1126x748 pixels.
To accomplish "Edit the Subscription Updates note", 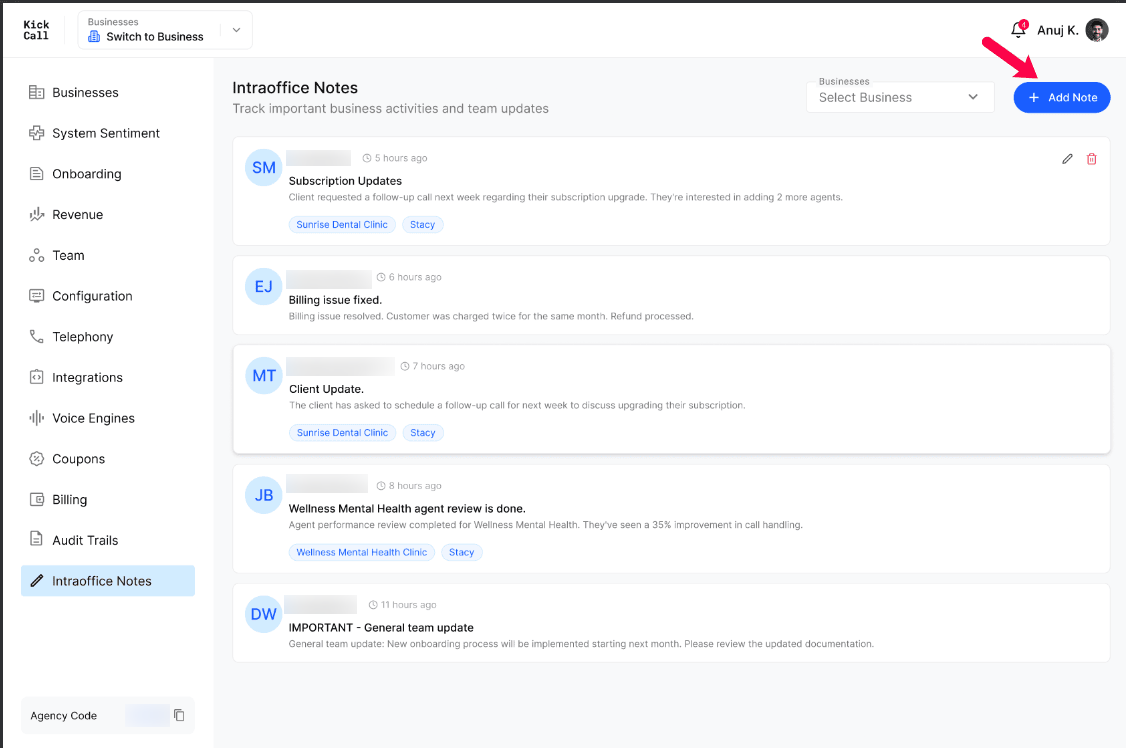I will [x=1067, y=159].
